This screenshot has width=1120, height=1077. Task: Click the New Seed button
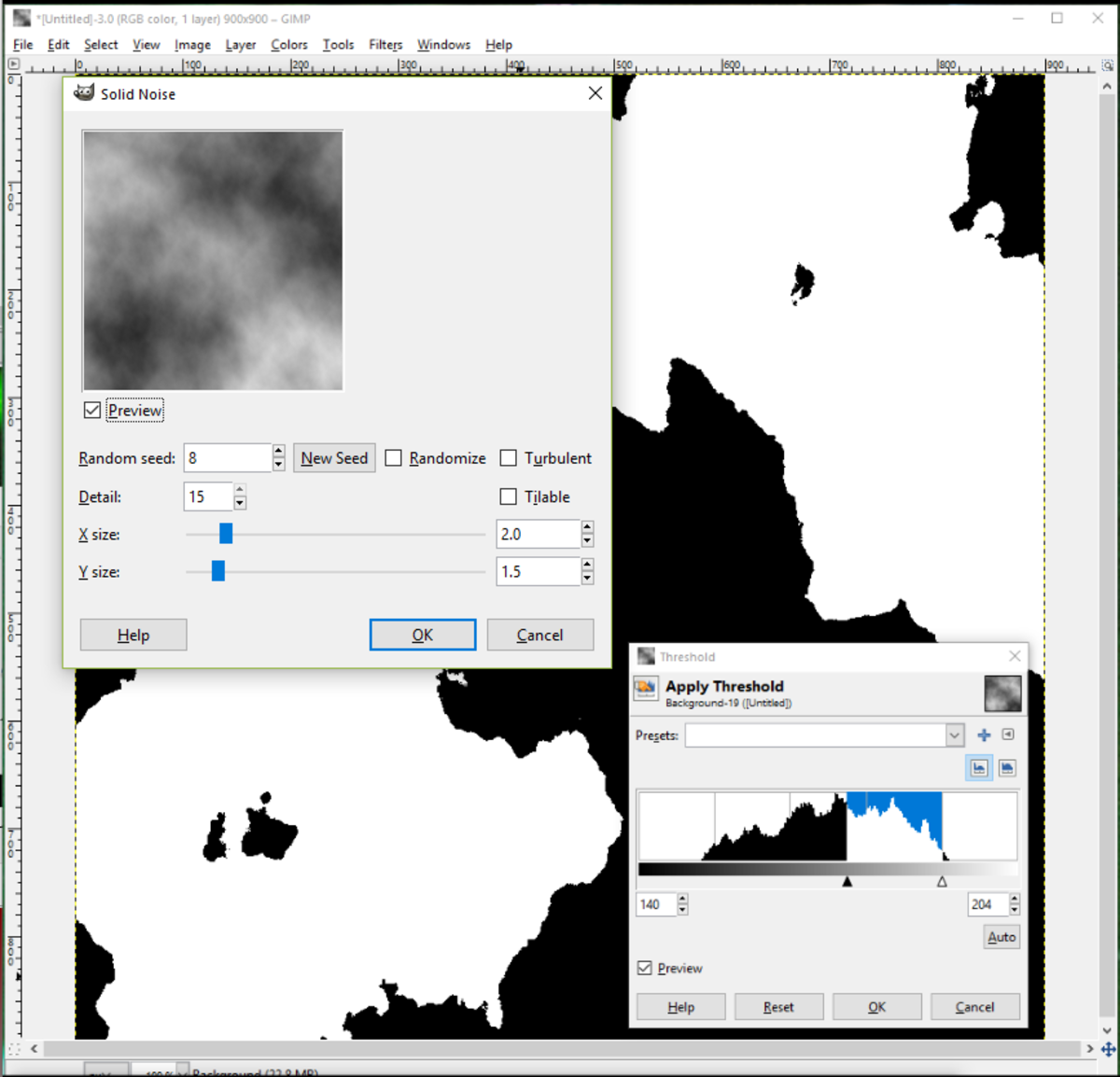[x=334, y=457]
